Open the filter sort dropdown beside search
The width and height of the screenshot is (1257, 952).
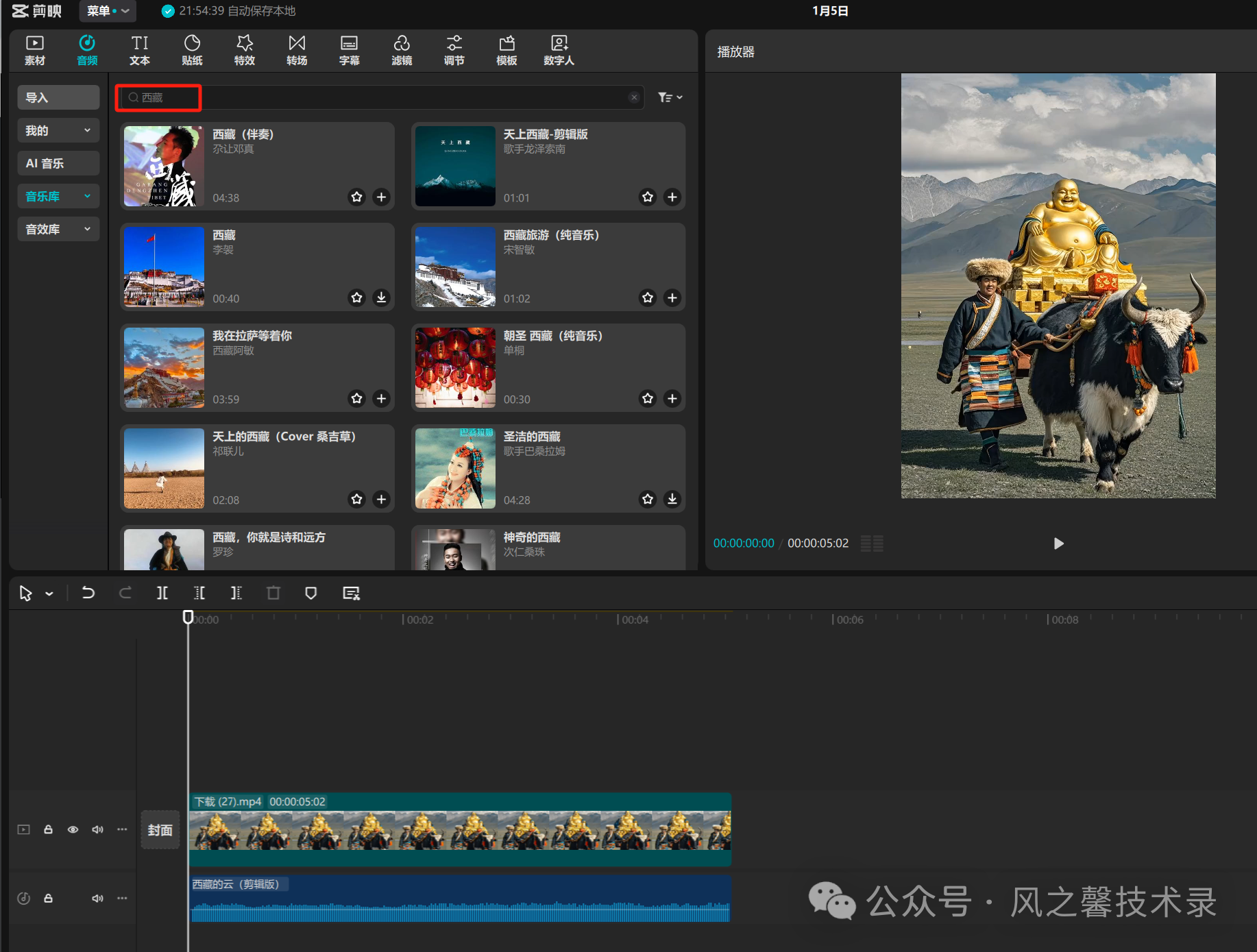670,97
